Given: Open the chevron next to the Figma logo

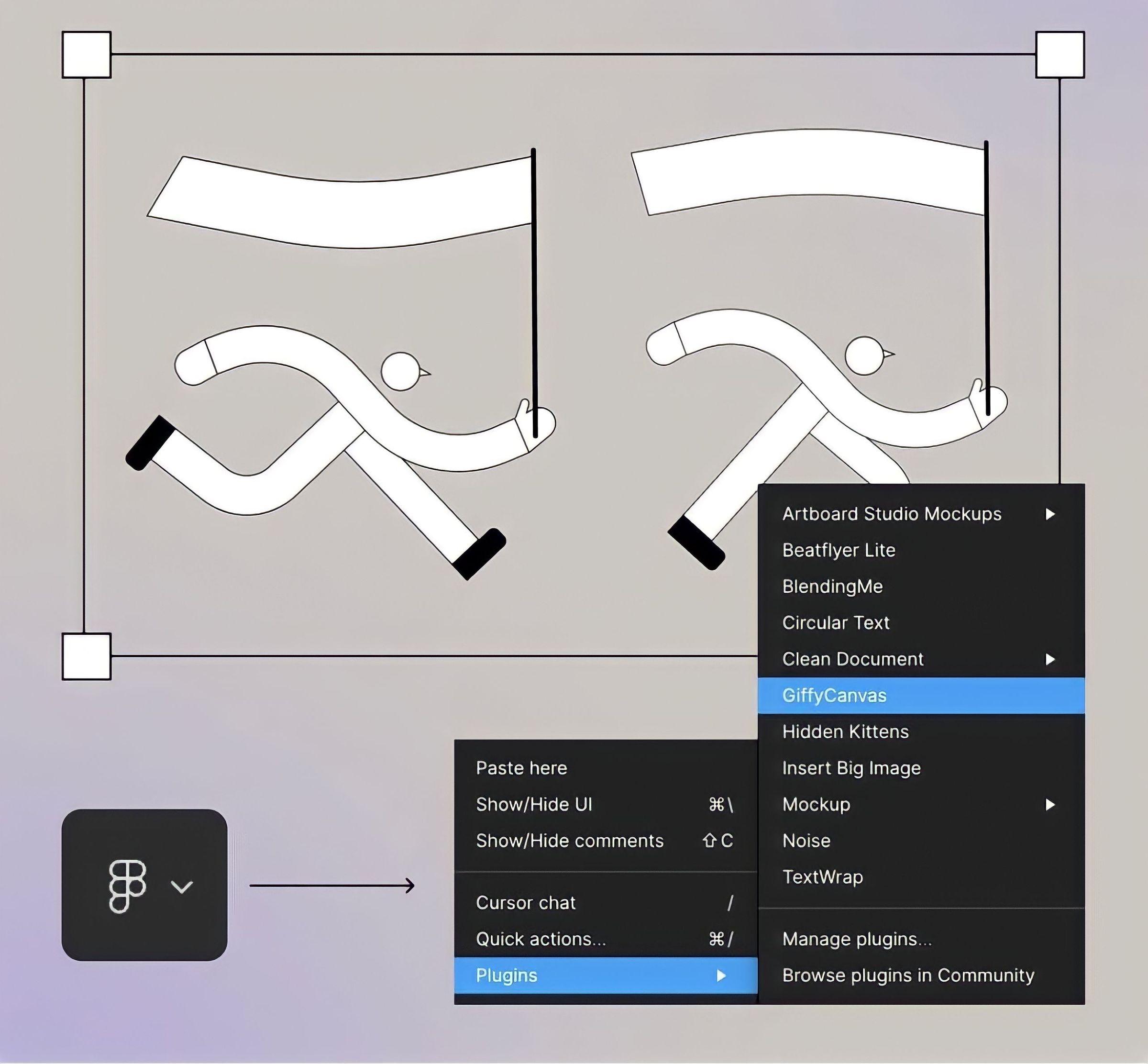Looking at the screenshot, I should (x=182, y=887).
